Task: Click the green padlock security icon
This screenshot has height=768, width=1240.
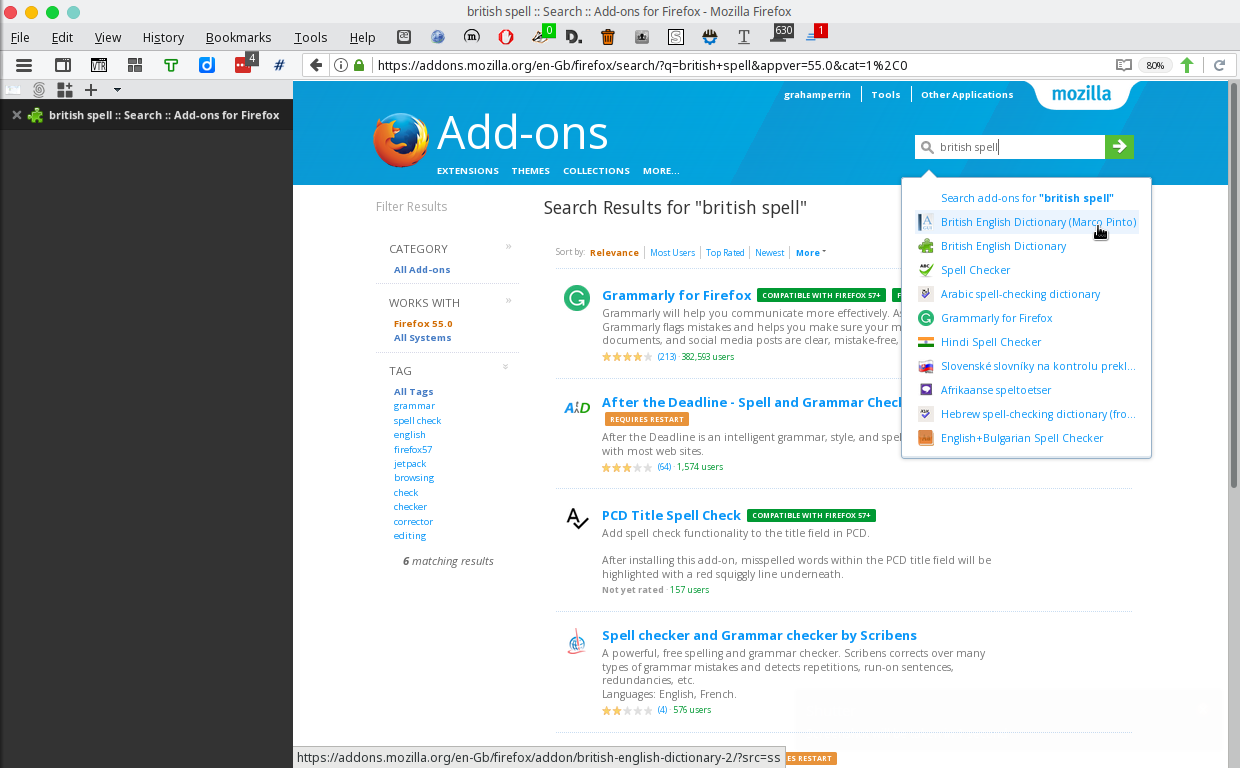Action: [359, 65]
